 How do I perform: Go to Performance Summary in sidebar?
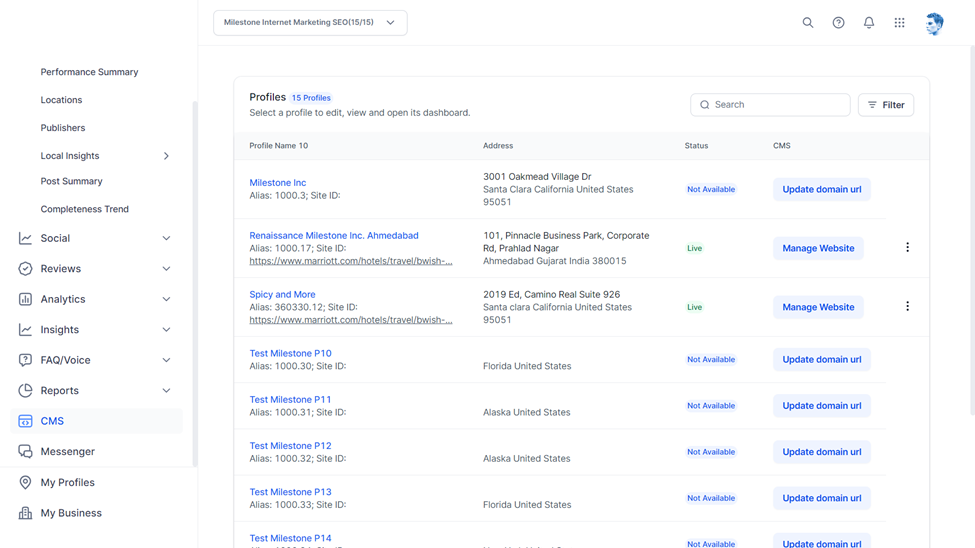pos(90,72)
